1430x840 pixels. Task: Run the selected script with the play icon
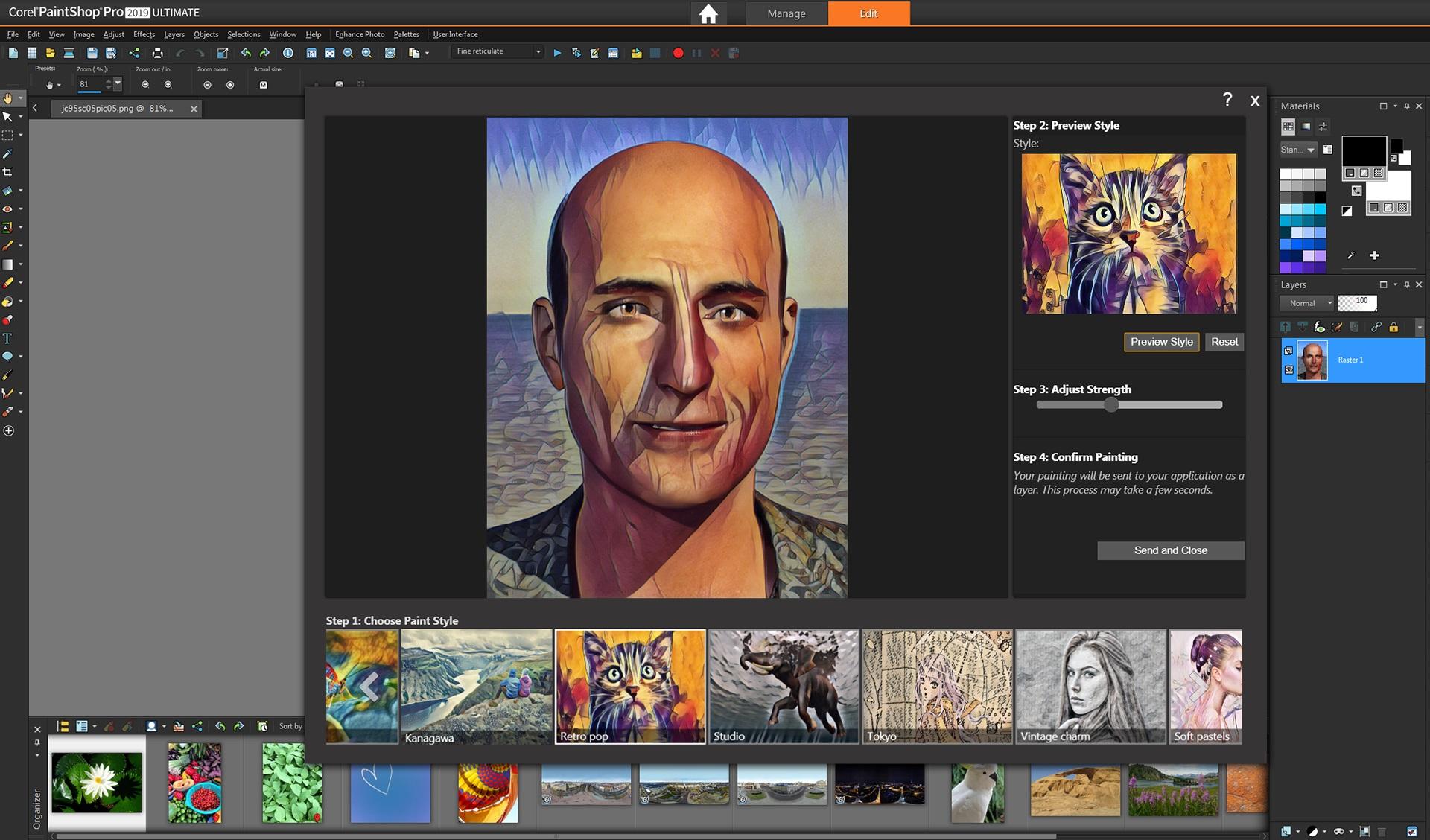point(557,53)
